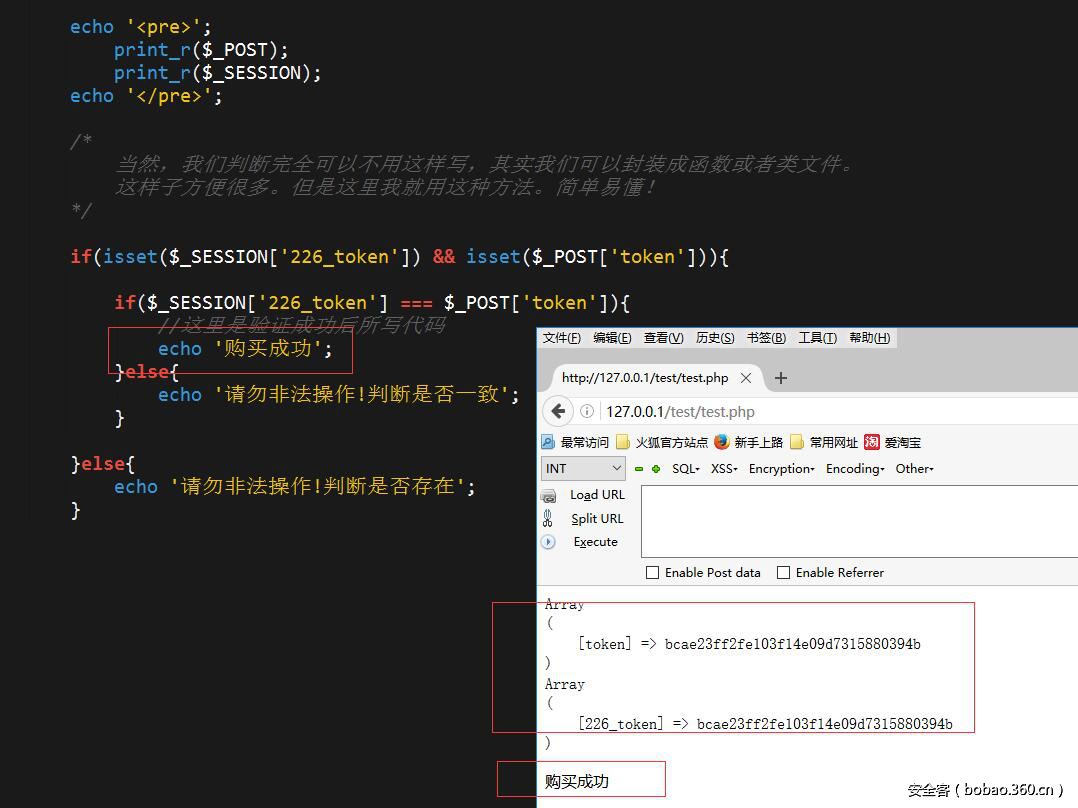Expand the XSS dropdown menu
1078x808 pixels.
(x=723, y=469)
